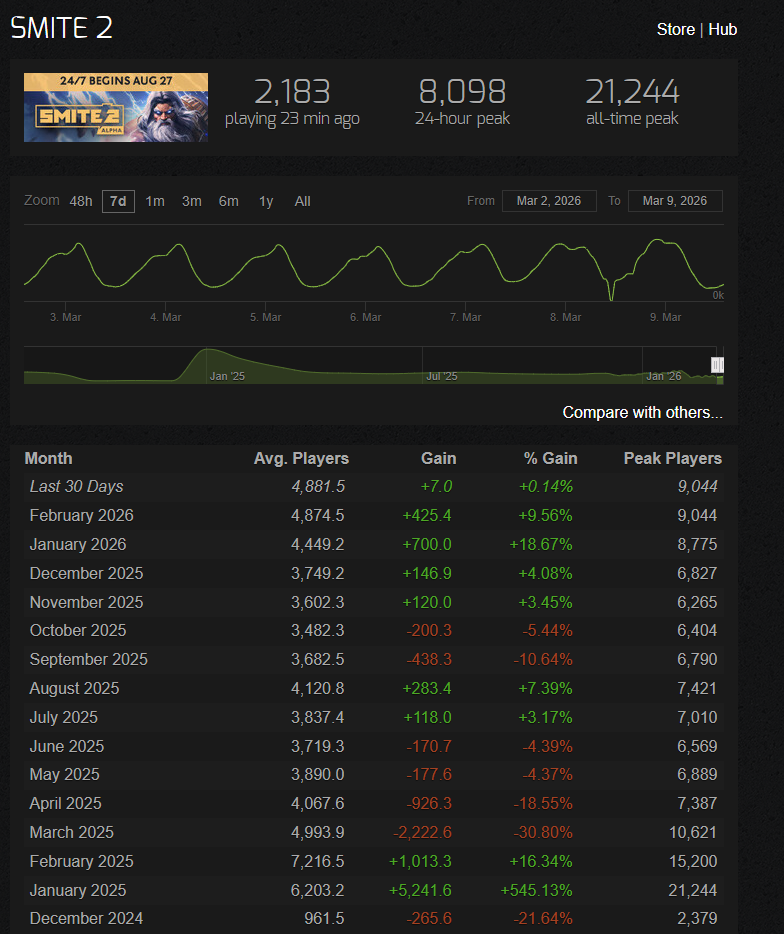784x934 pixels.
Task: Select the October 2025 row label
Action: (78, 630)
